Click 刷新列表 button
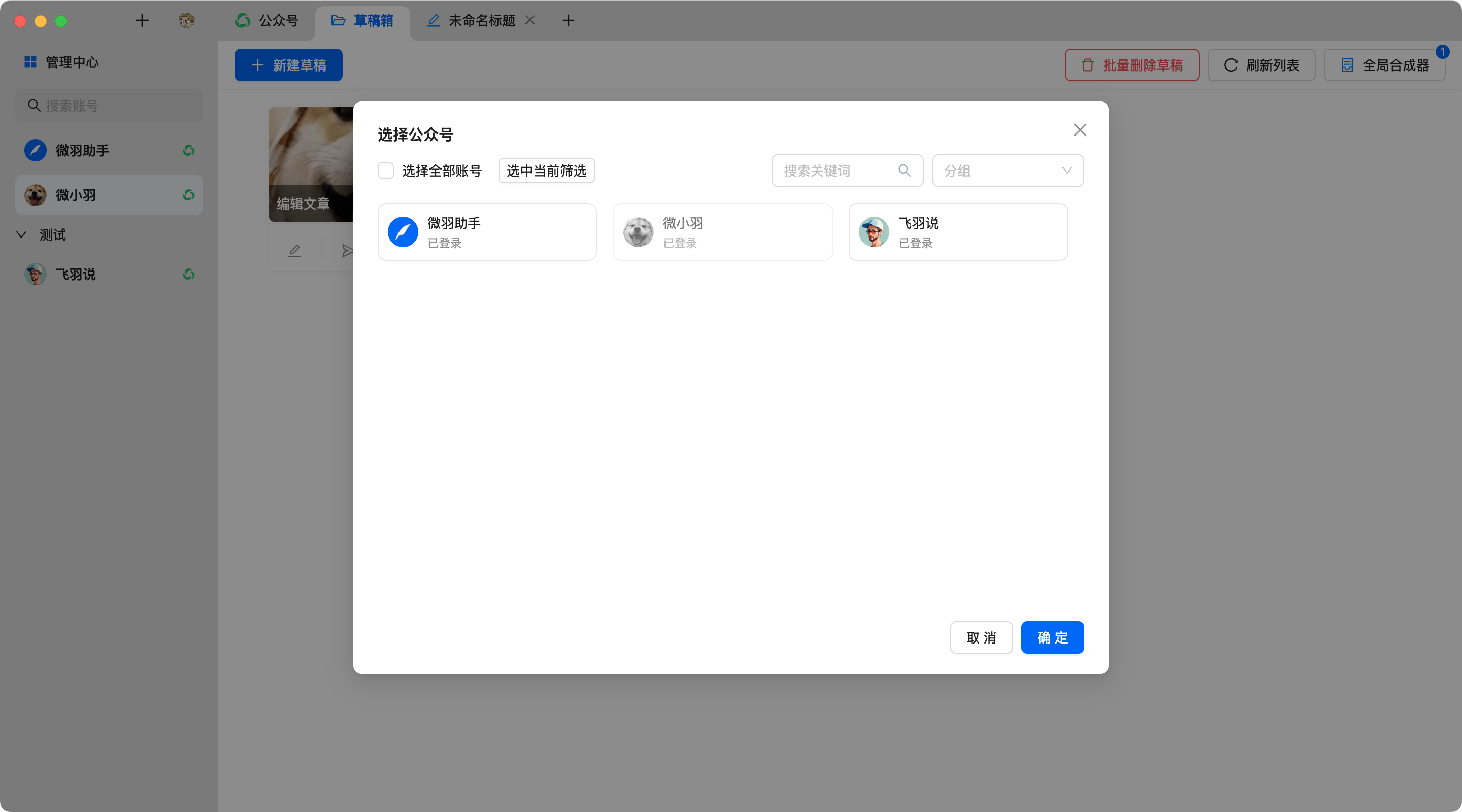 pos(1261,65)
